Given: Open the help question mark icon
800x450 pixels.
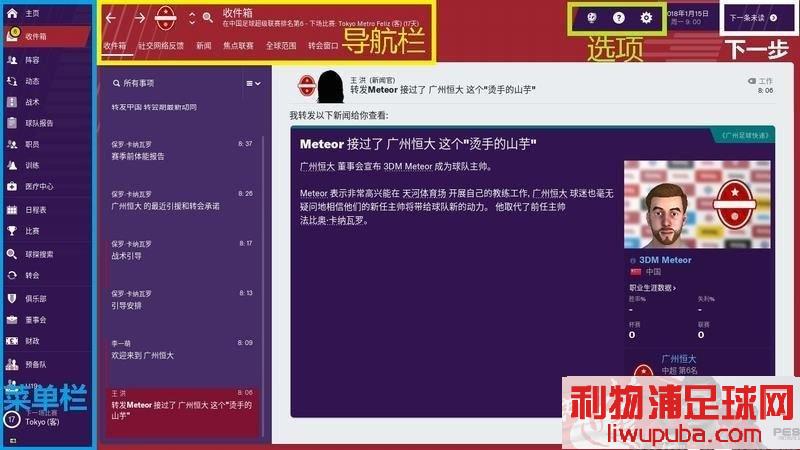Looking at the screenshot, I should (618, 18).
